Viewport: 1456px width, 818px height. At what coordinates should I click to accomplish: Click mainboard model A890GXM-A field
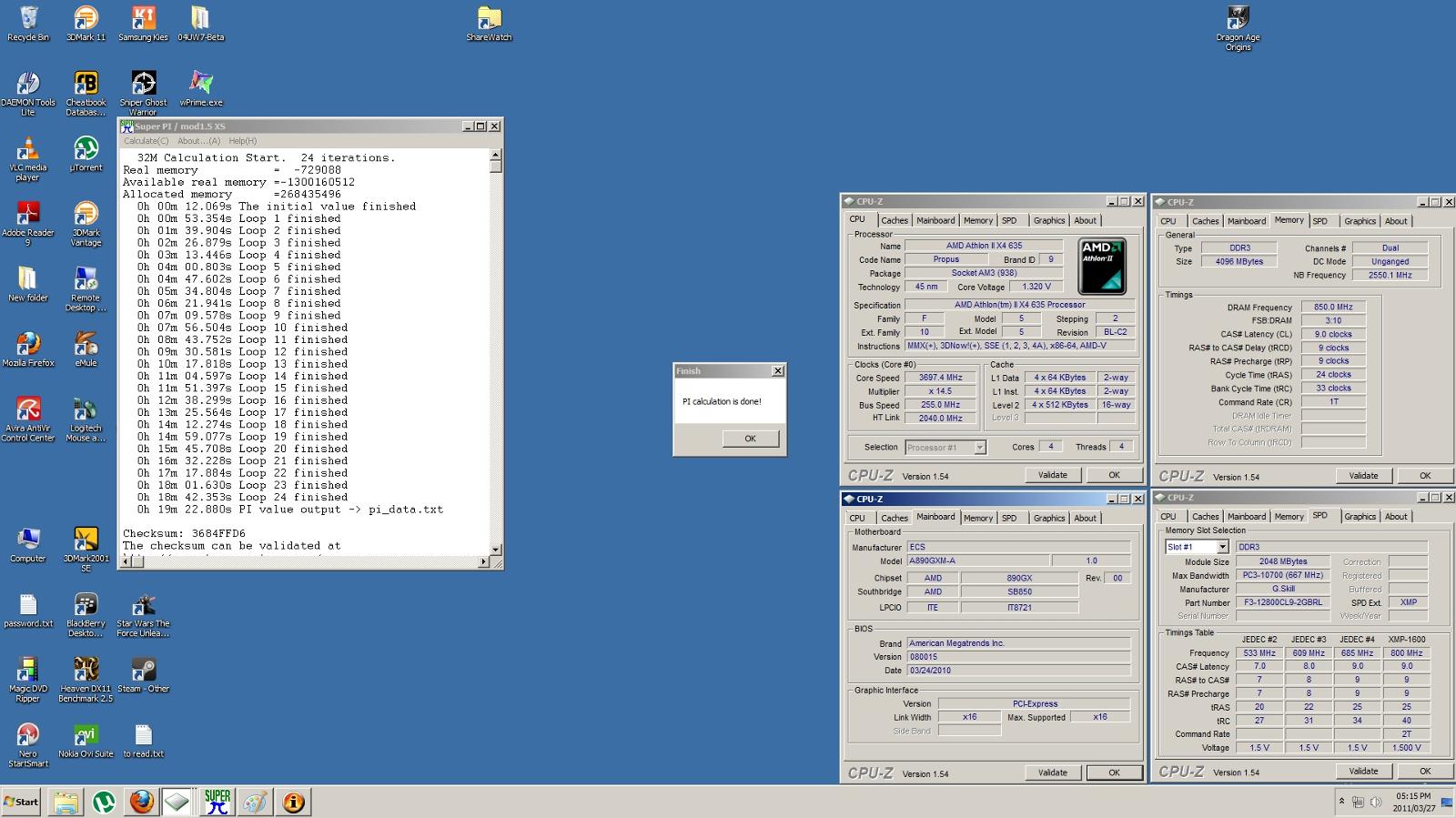click(x=978, y=560)
